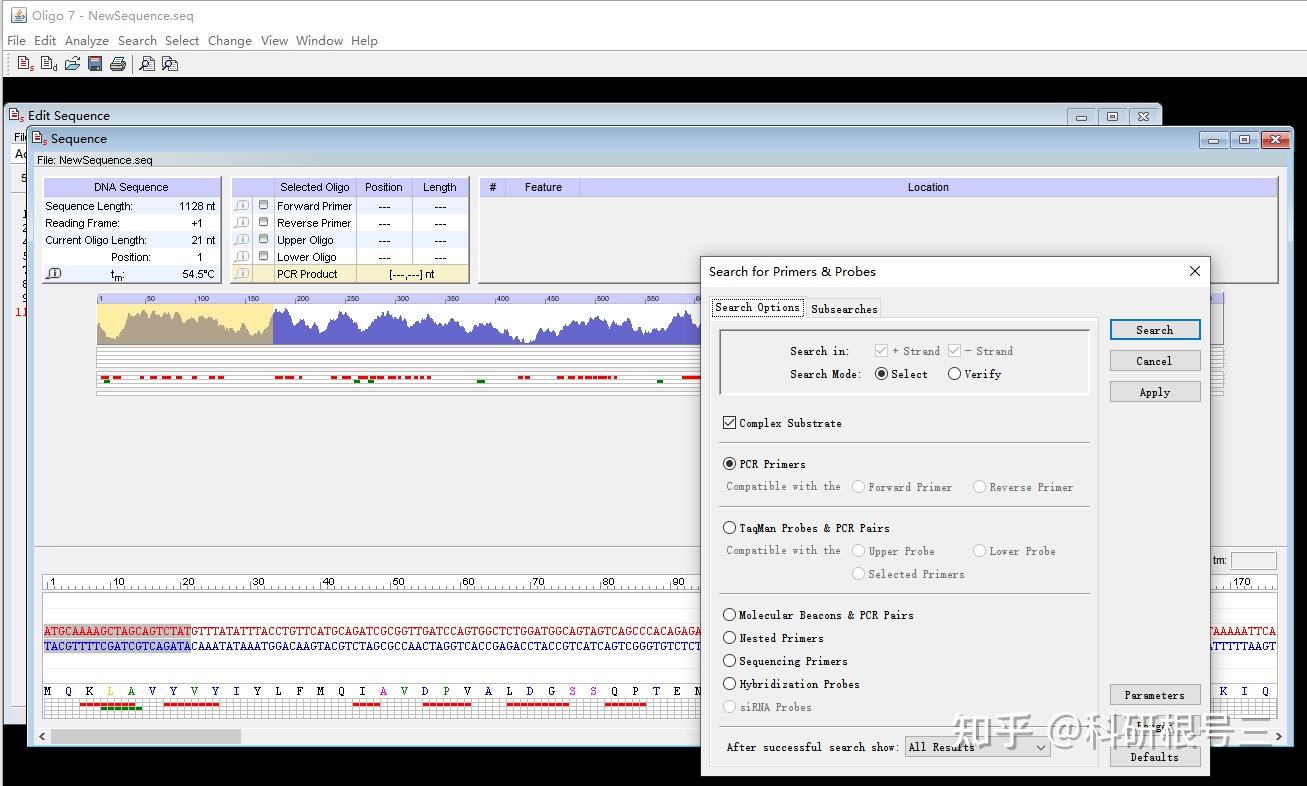The width and height of the screenshot is (1307, 786).
Task: Open the Change menu
Action: pos(230,41)
